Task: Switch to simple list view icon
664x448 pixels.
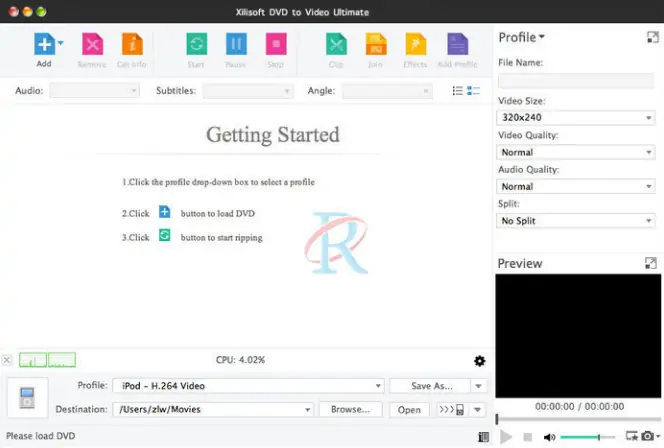Action: click(457, 91)
